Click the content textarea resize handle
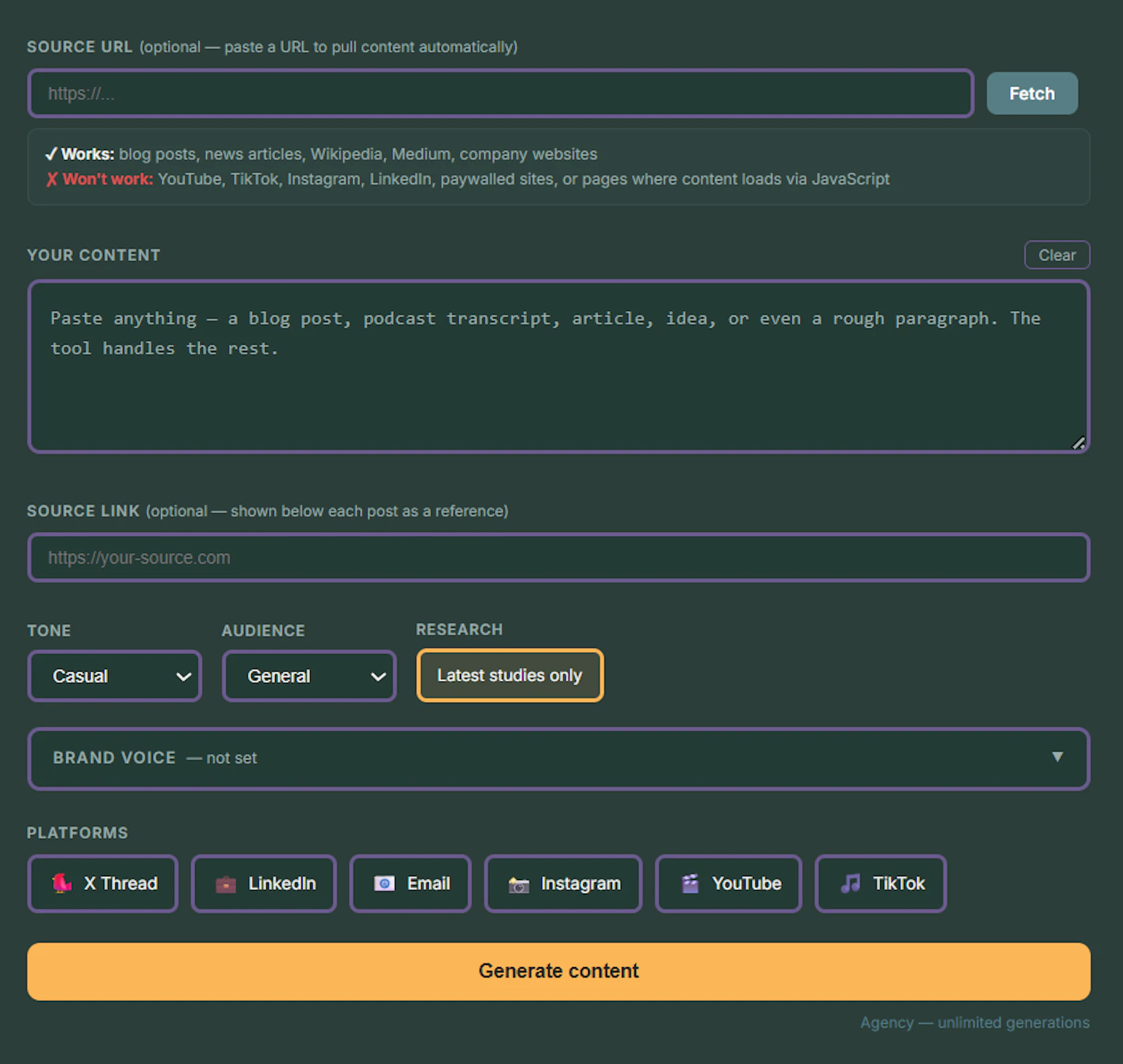The height and width of the screenshot is (1064, 1123). [1079, 442]
